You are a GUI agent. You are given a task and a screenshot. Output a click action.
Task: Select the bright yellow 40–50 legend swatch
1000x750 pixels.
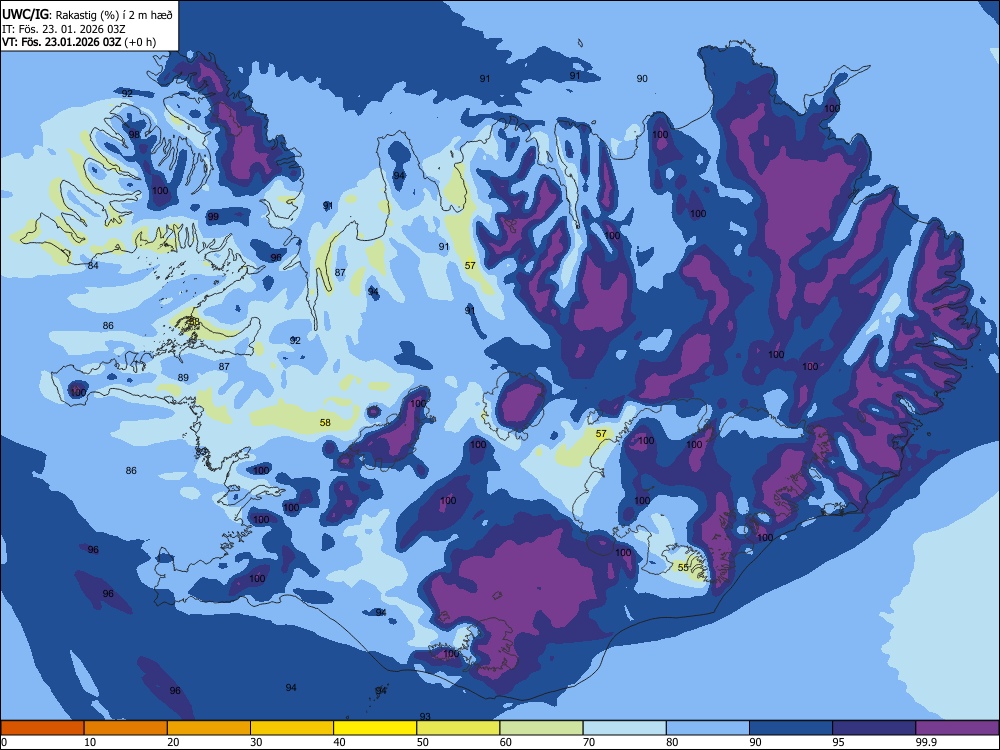[375, 728]
